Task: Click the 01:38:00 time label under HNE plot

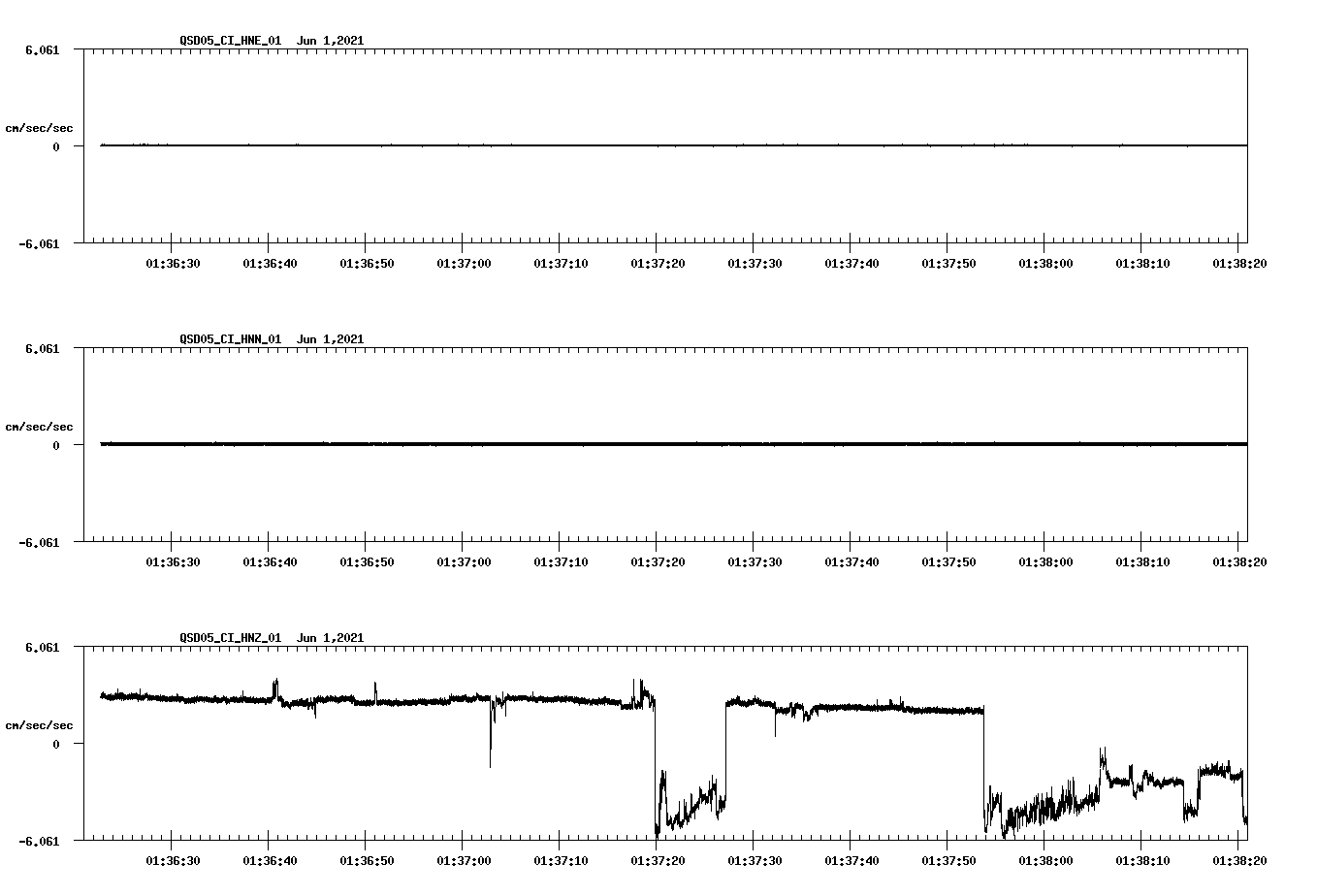Action: coord(1045,263)
